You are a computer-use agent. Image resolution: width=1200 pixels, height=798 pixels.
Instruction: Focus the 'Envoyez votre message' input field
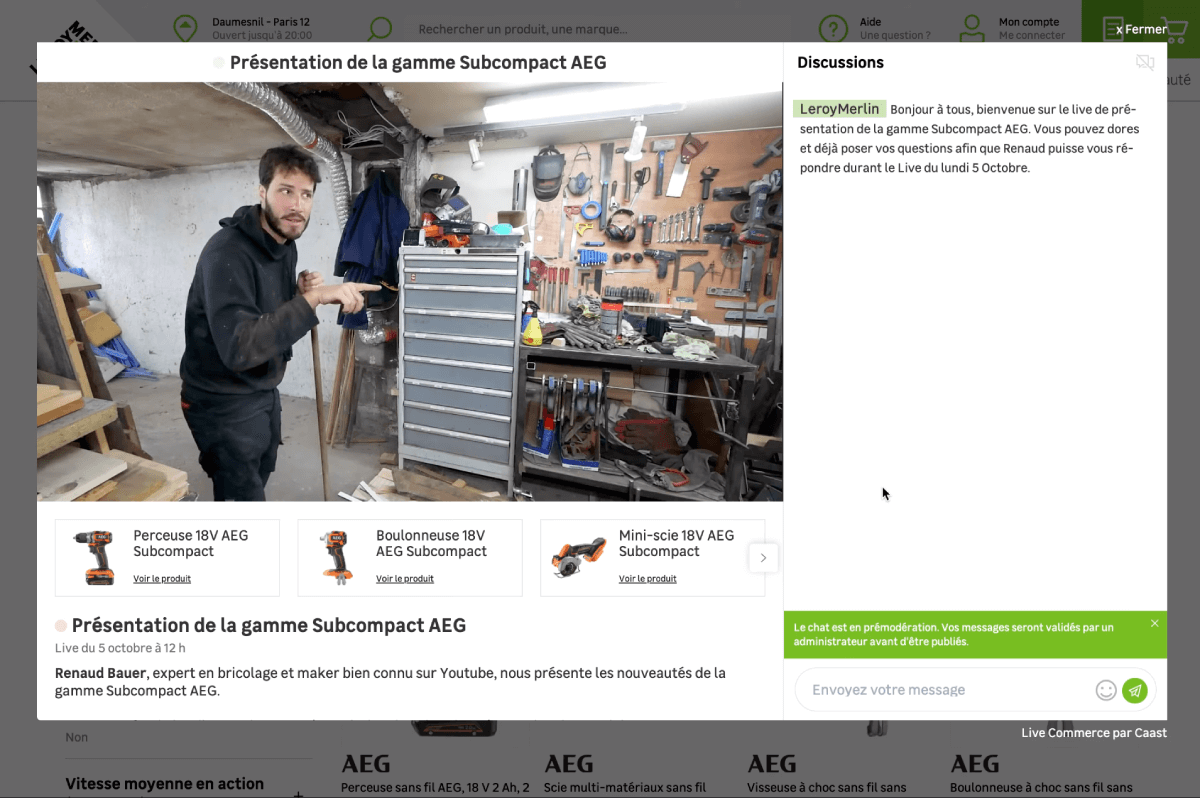pos(945,690)
